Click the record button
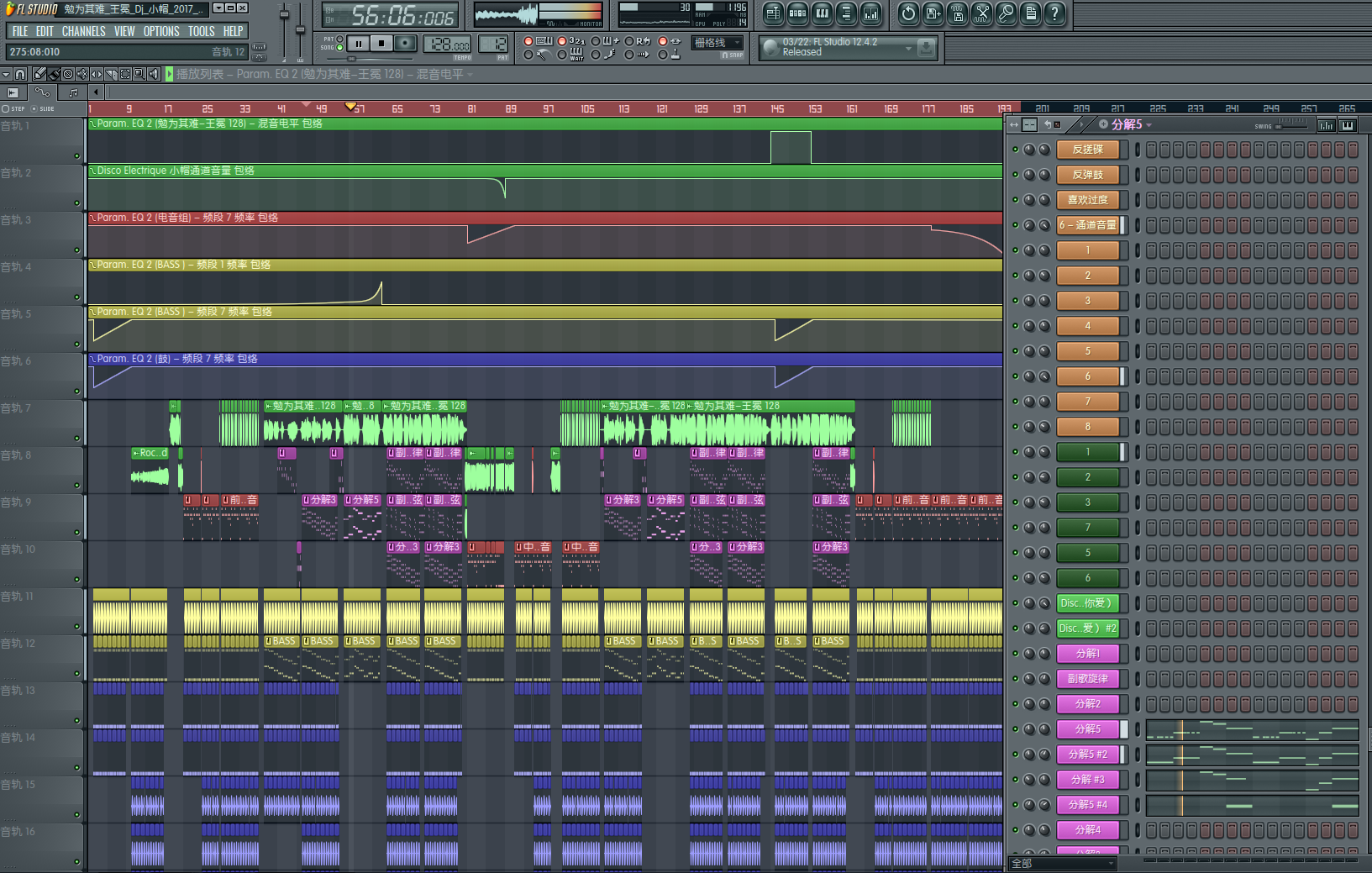The width and height of the screenshot is (1372, 873). [x=405, y=44]
